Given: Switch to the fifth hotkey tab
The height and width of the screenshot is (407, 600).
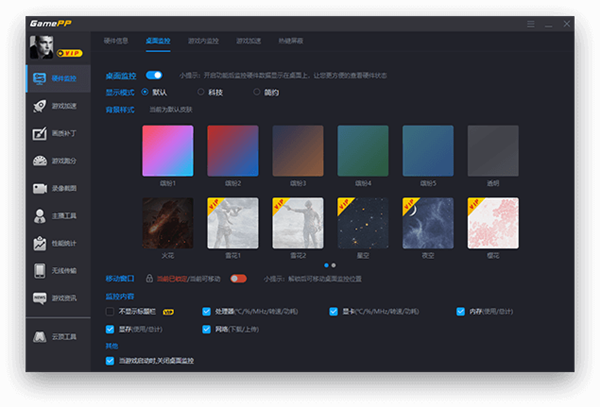Looking at the screenshot, I should [291, 41].
